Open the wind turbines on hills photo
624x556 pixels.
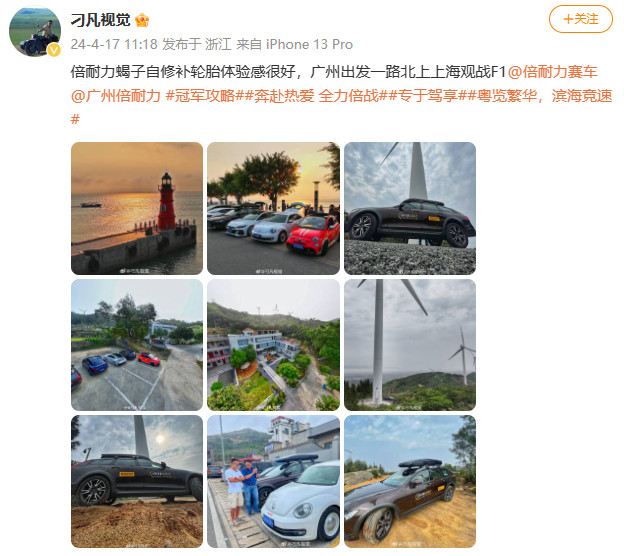click(x=410, y=345)
